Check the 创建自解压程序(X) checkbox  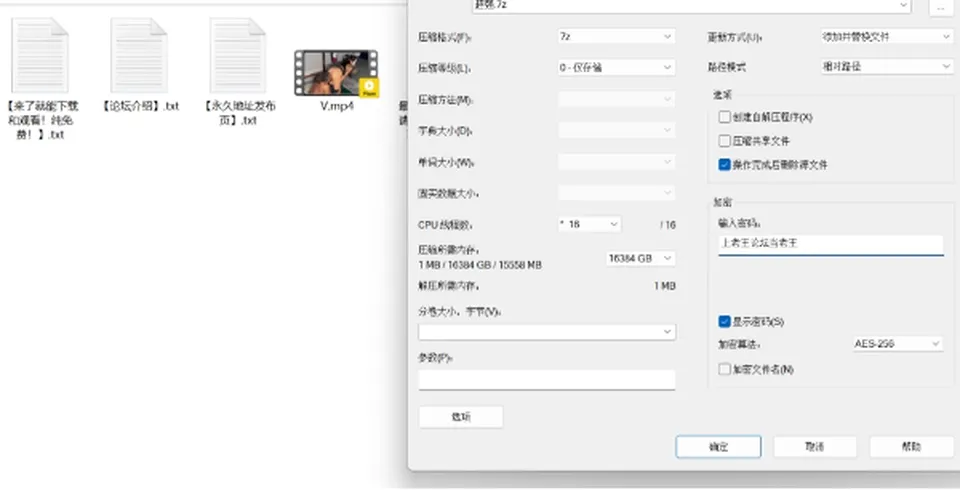(724, 117)
